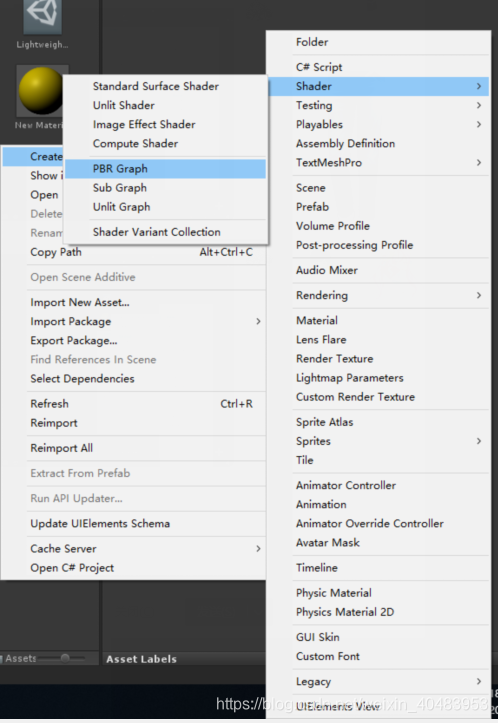Image resolution: width=498 pixels, height=723 pixels.
Task: Create a Custom Render Texture
Action: (x=378, y=397)
